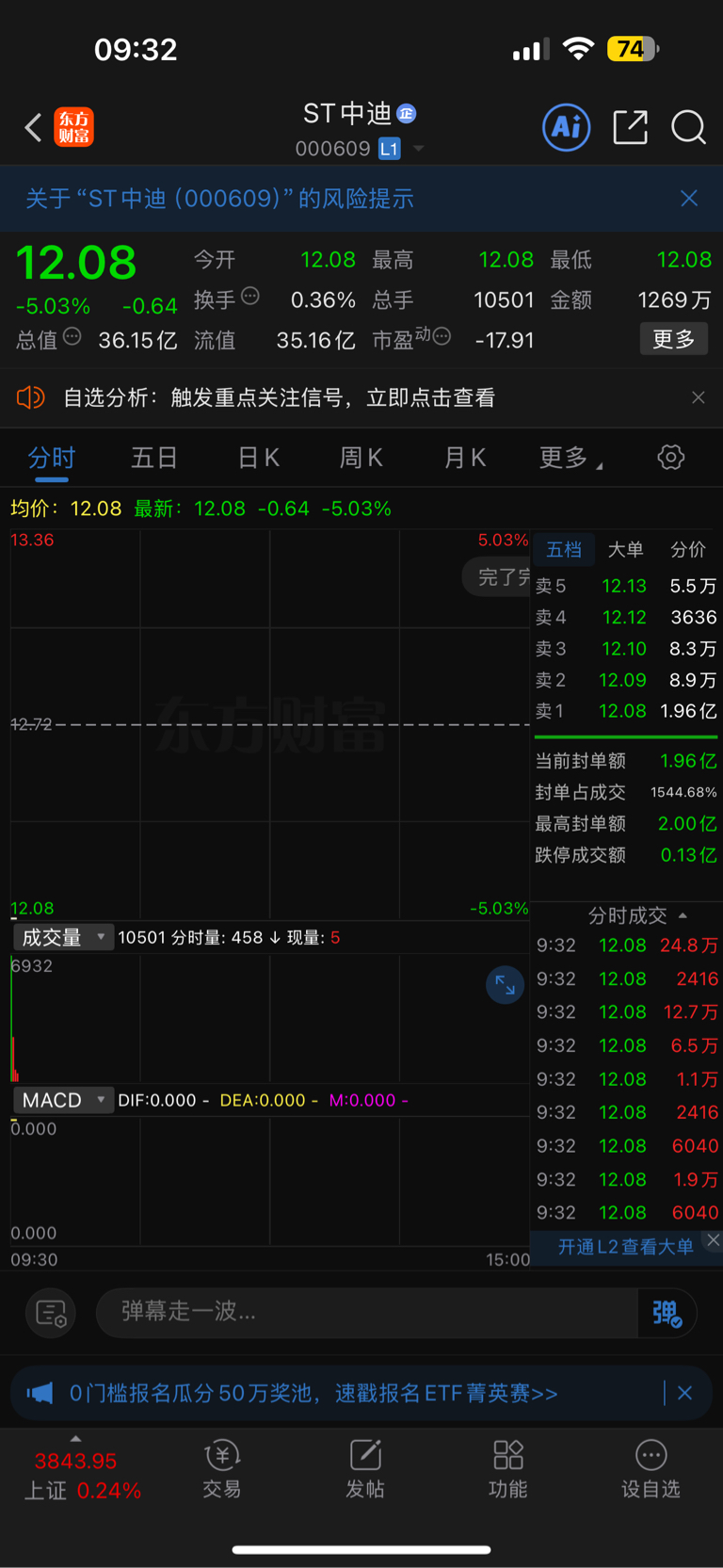Viewport: 723px width, 1568px height.
Task: Open the search magnifier icon
Action: pyautogui.click(x=688, y=127)
